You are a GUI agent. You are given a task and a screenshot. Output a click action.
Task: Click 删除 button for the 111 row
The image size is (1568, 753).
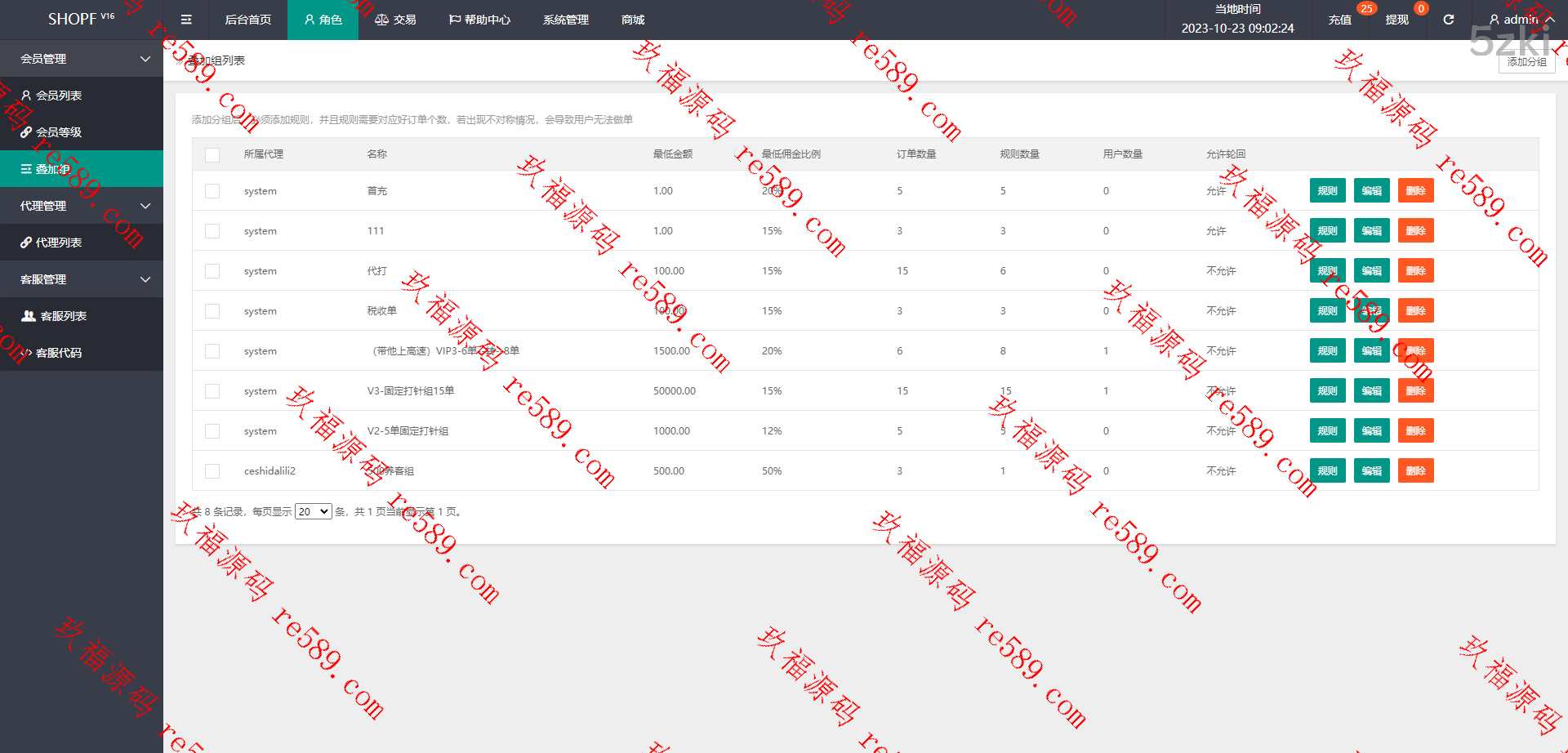1415,231
